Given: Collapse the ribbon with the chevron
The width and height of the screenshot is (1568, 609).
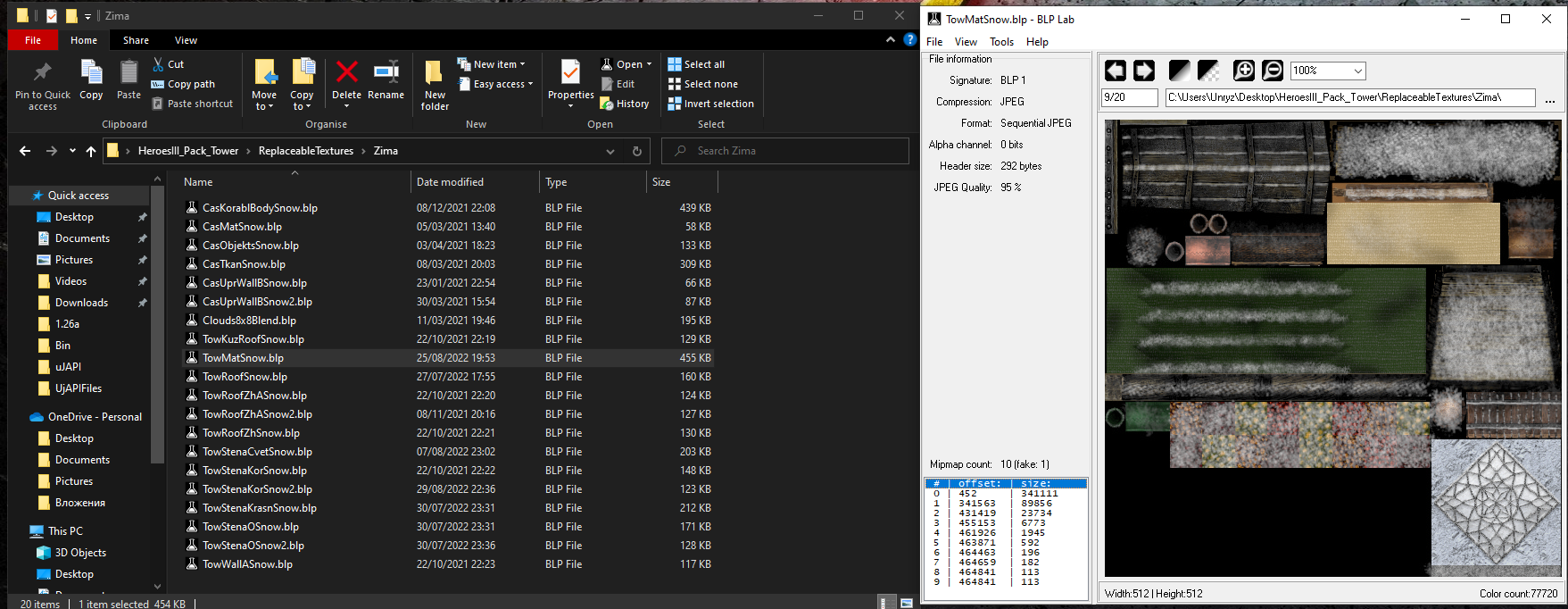Looking at the screenshot, I should [x=890, y=40].
